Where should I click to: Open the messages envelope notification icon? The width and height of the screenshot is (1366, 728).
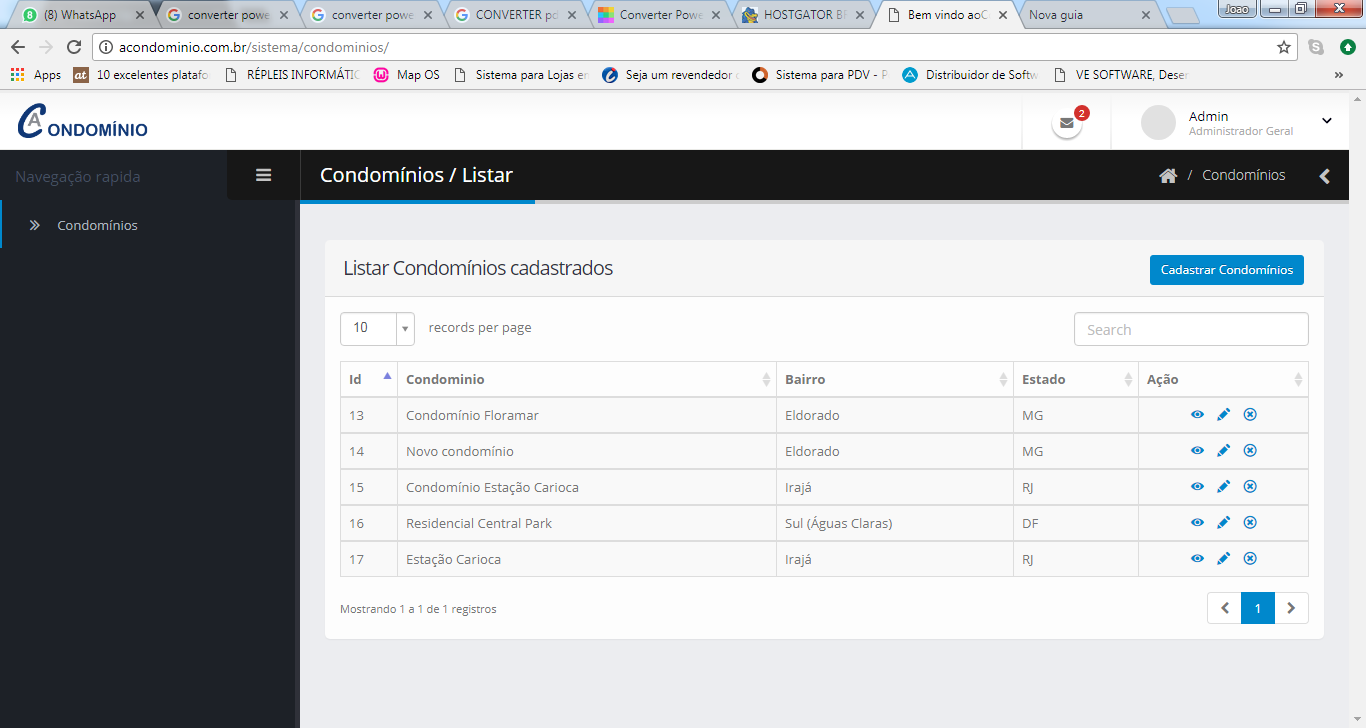[1067, 123]
